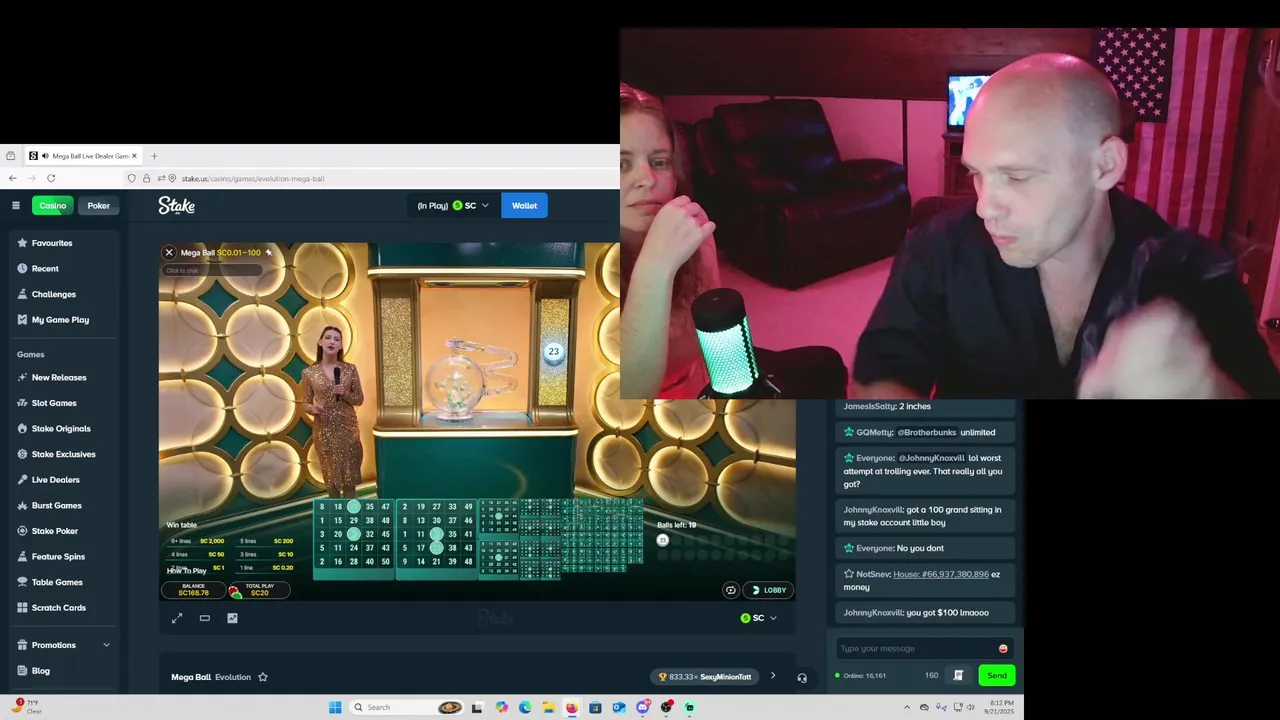
Task: Click the Balance SC168.76 display
Action: (x=193, y=590)
